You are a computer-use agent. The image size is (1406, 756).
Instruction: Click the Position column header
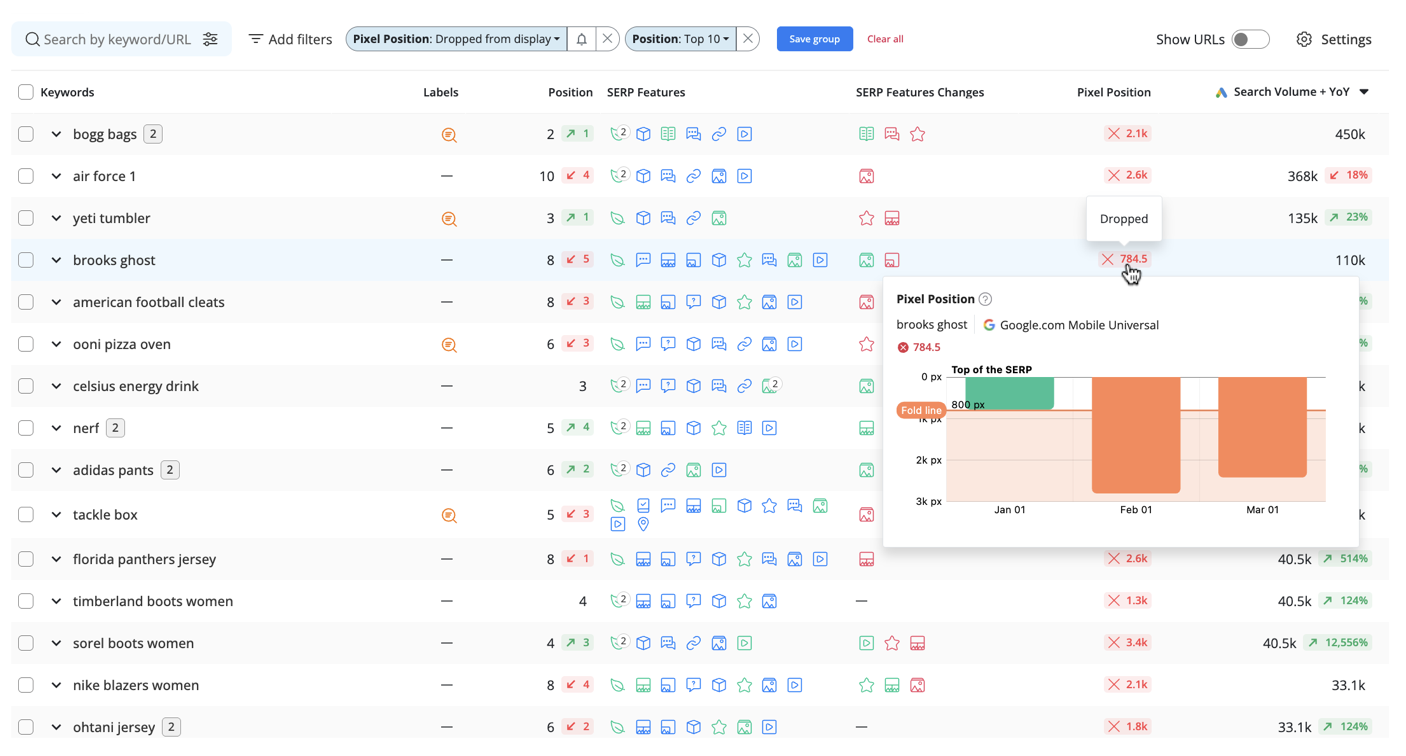pos(570,92)
